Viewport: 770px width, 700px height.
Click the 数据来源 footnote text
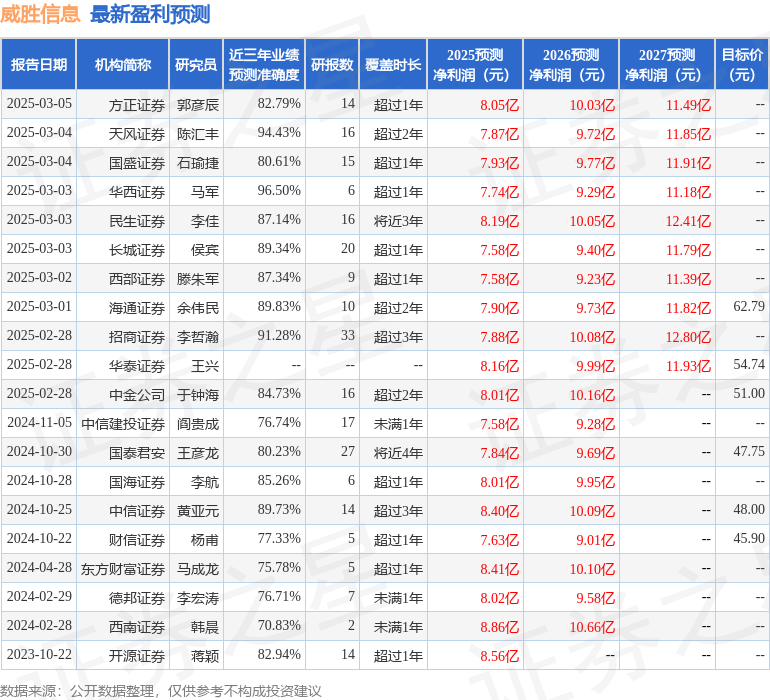(161, 691)
